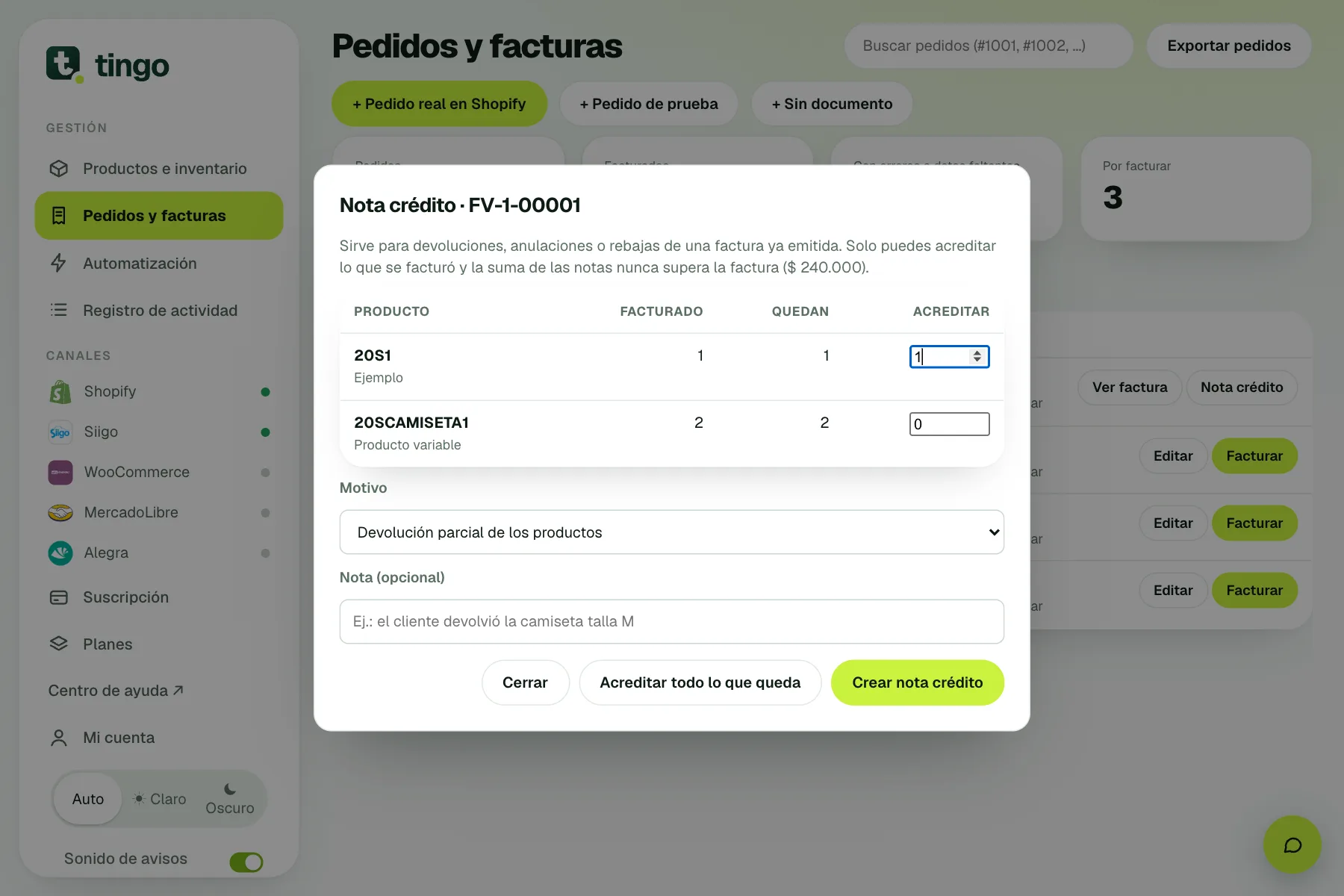Screen dimensions: 1344x896
Task: Click Exportar pedidos button
Action: point(1228,46)
